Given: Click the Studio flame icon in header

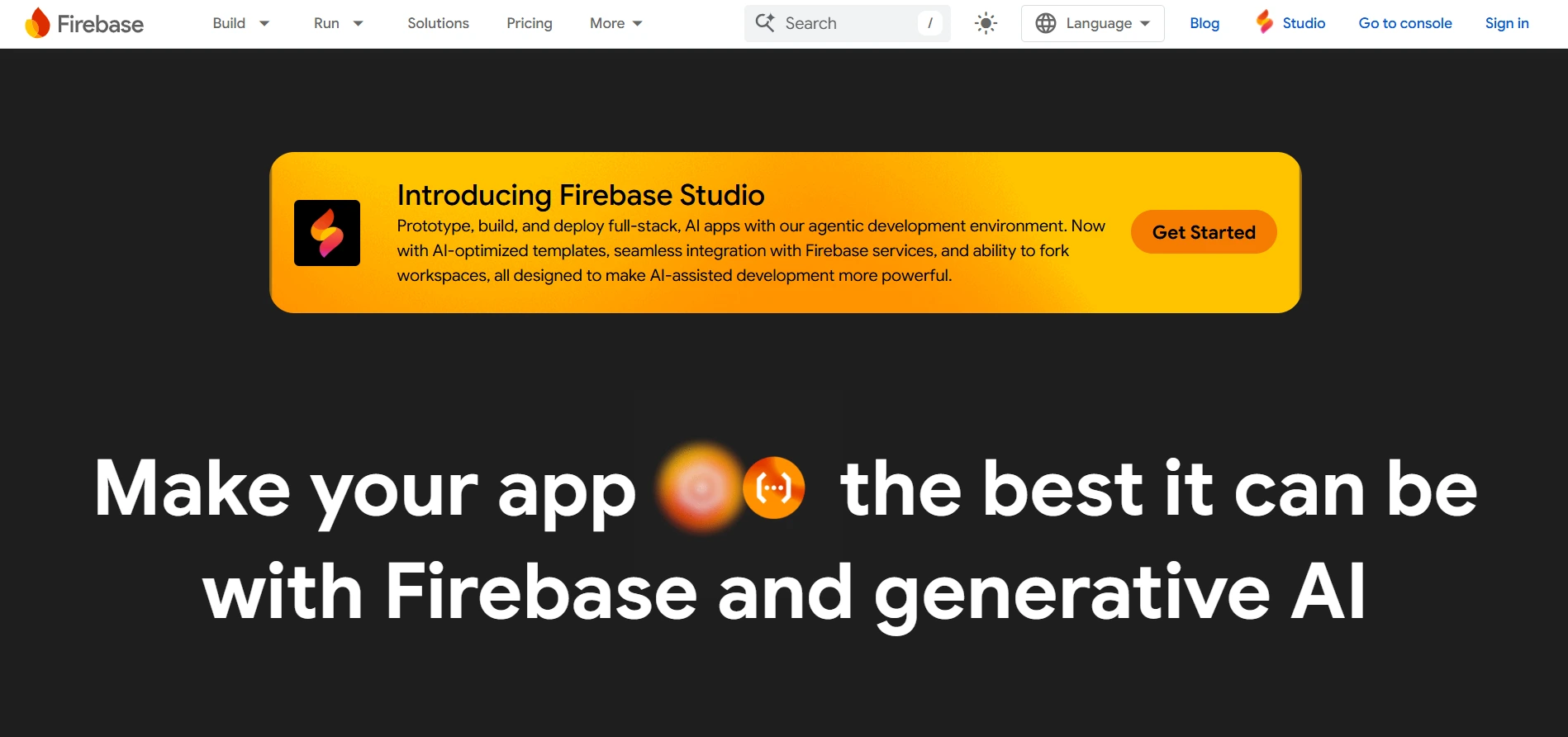Looking at the screenshot, I should tap(1264, 21).
